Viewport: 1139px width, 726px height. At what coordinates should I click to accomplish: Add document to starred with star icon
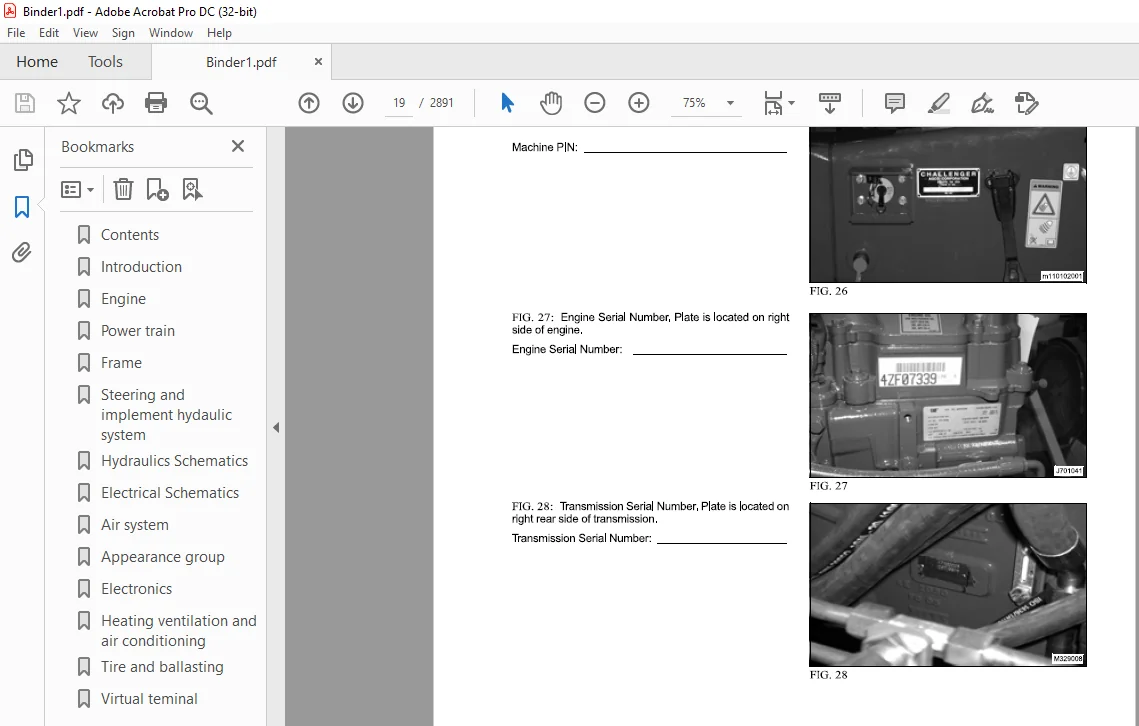coord(69,103)
